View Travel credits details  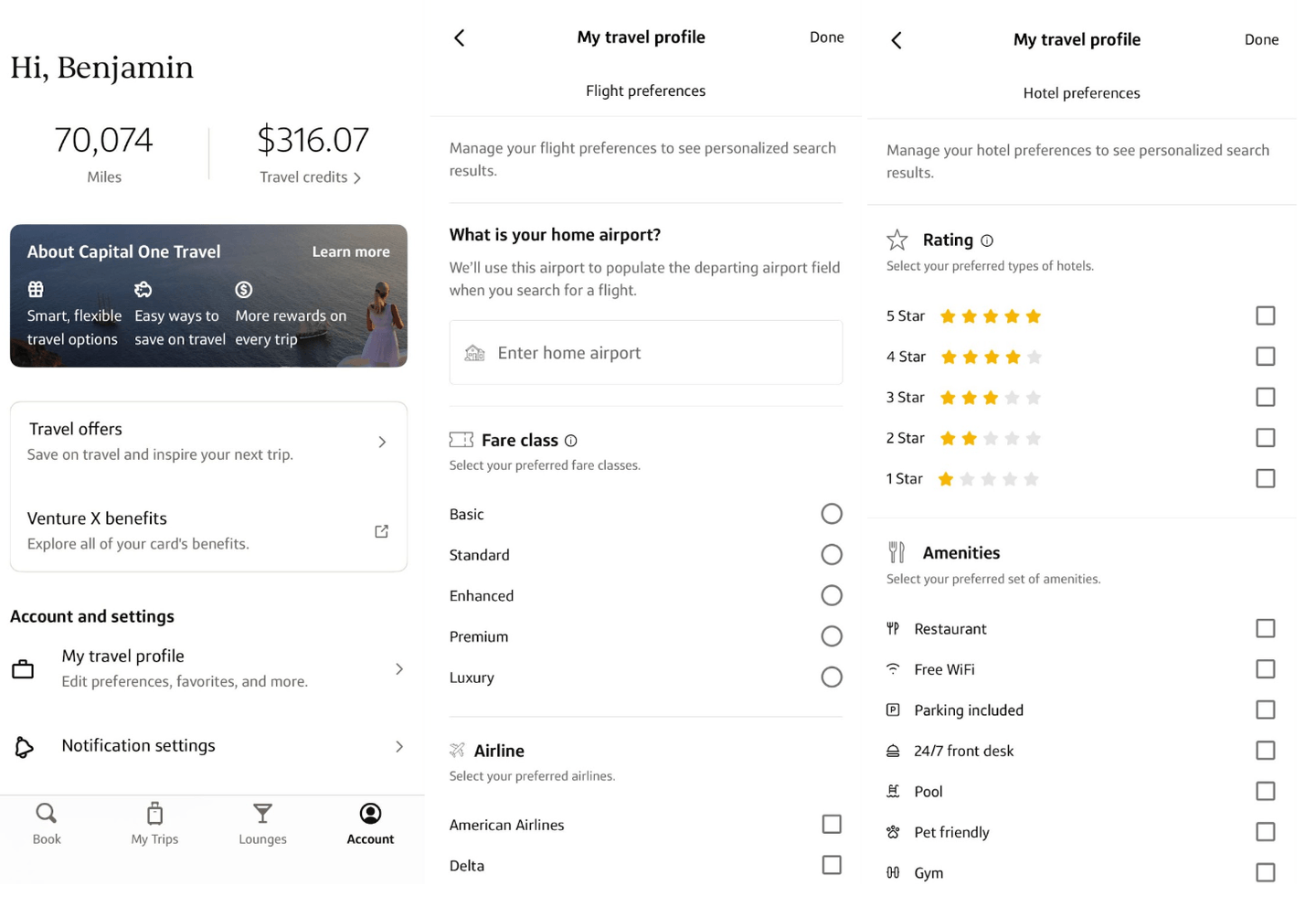point(311,177)
